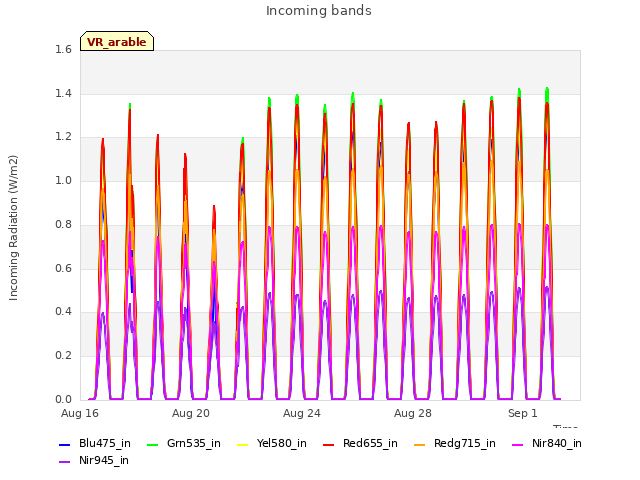Viewport: 640px width, 480px height.
Task: Click the 1.0 y-axis tick label
Action: point(64,180)
